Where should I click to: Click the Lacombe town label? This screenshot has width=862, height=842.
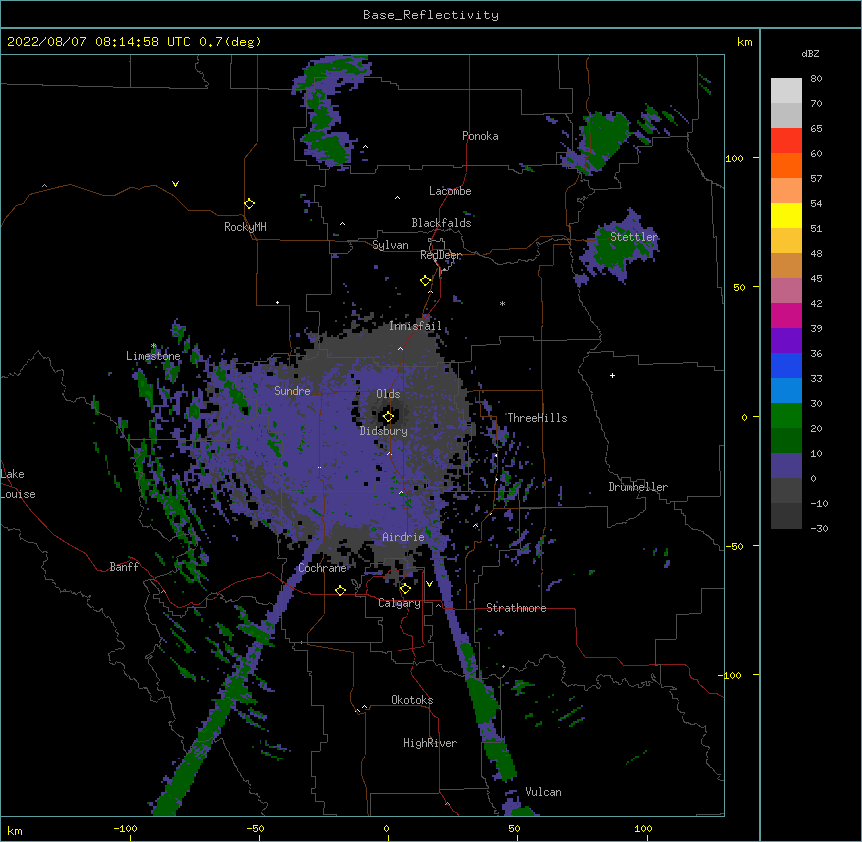coord(450,191)
